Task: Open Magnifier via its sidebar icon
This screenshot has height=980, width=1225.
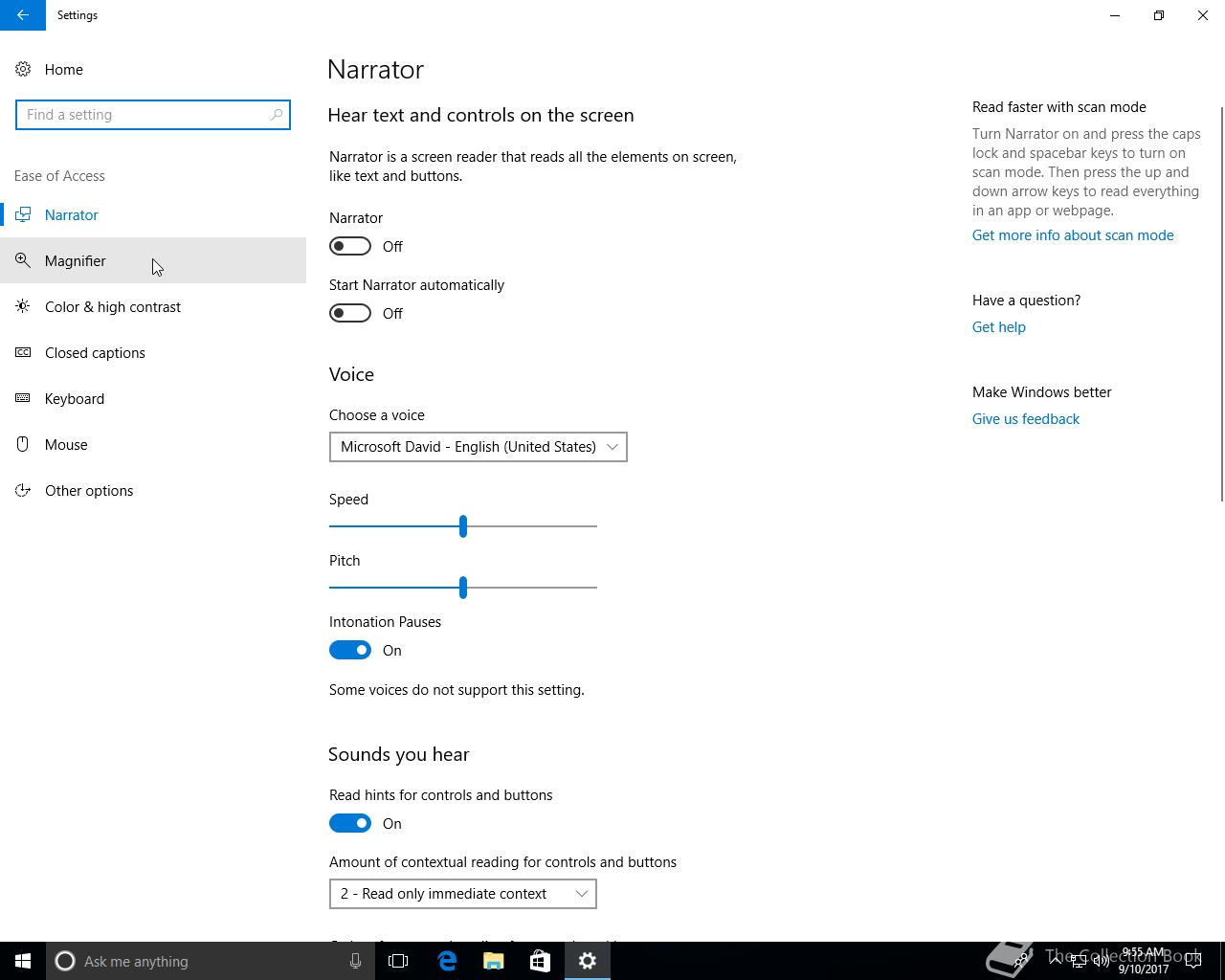Action: (x=23, y=260)
